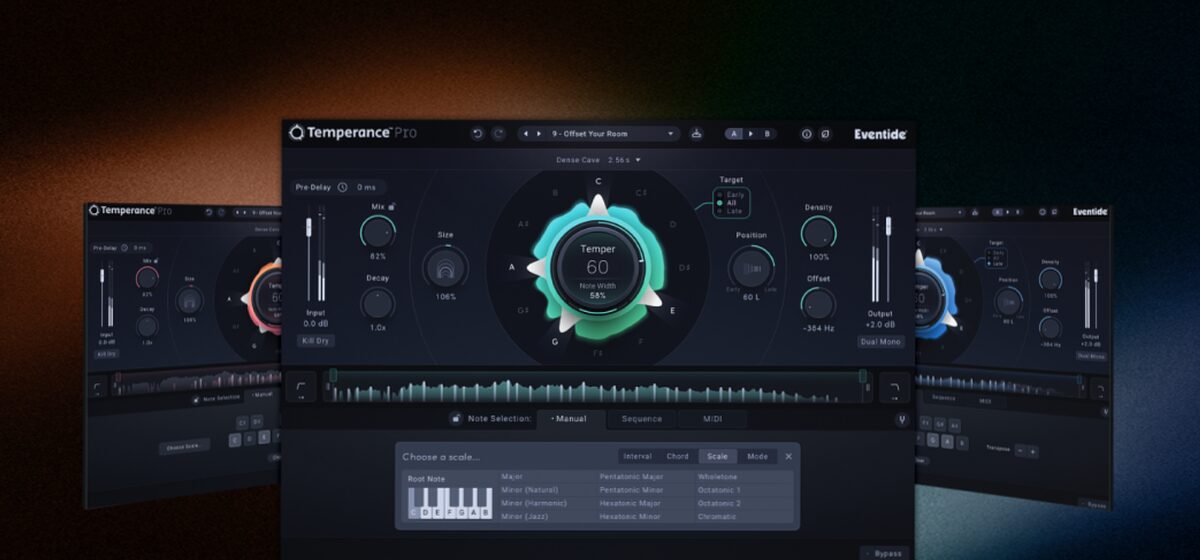Select compare slot A
Viewport: 1200px width, 560px height.
tap(735, 133)
